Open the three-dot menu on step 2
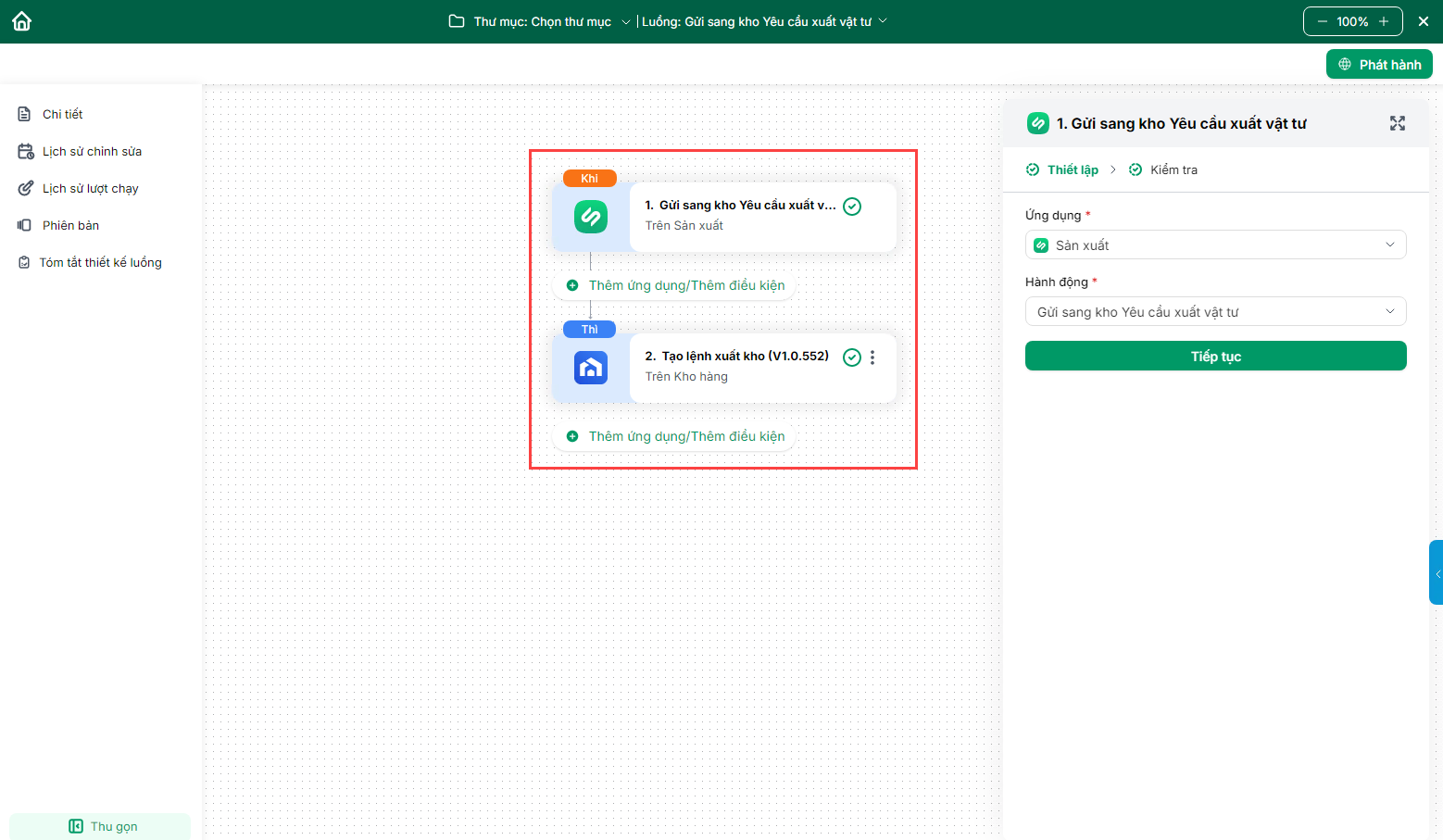Image resolution: width=1443 pixels, height=840 pixels. point(872,357)
